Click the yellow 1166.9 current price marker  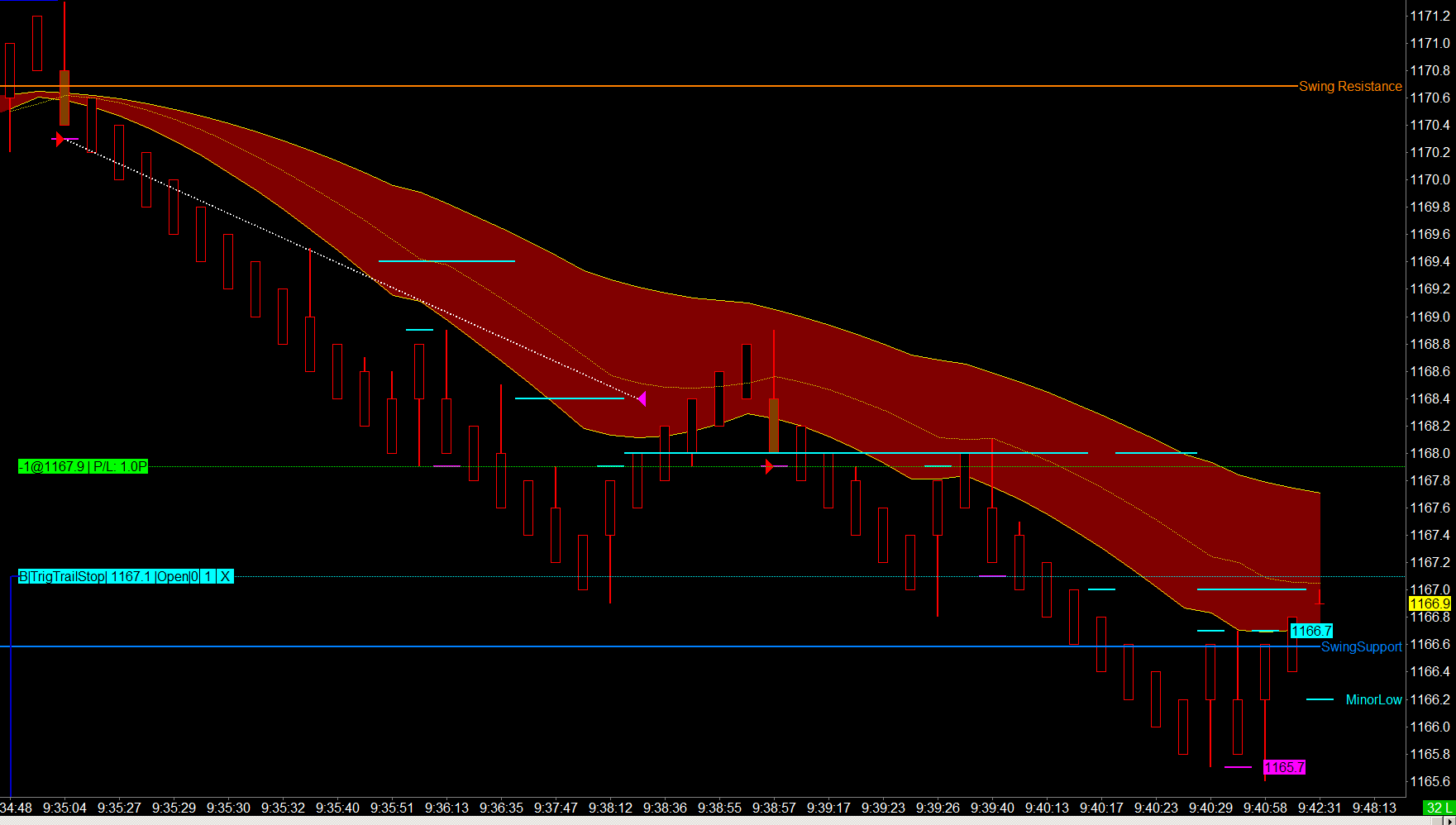click(1430, 603)
